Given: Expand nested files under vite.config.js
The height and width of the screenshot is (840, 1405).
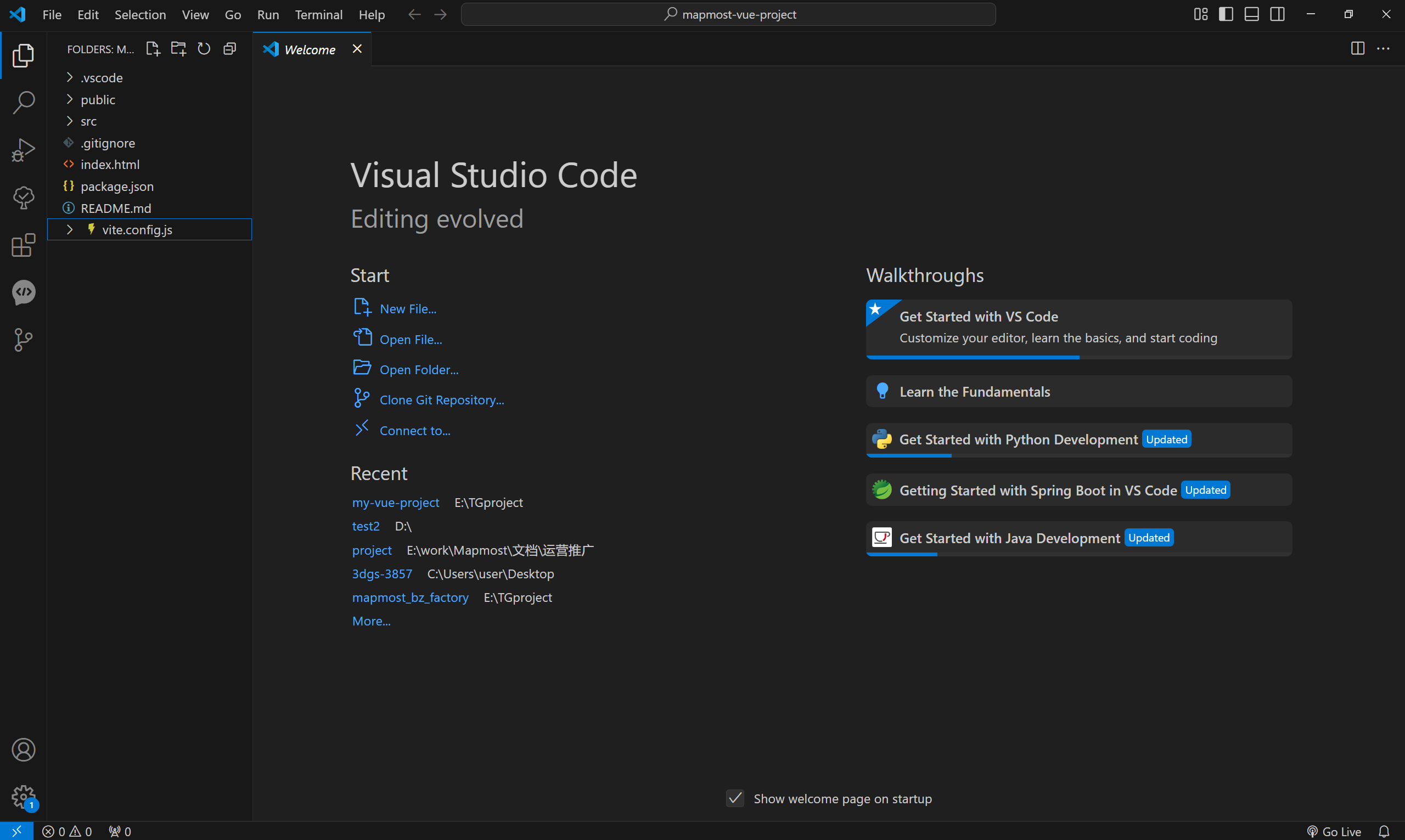Looking at the screenshot, I should click(70, 230).
